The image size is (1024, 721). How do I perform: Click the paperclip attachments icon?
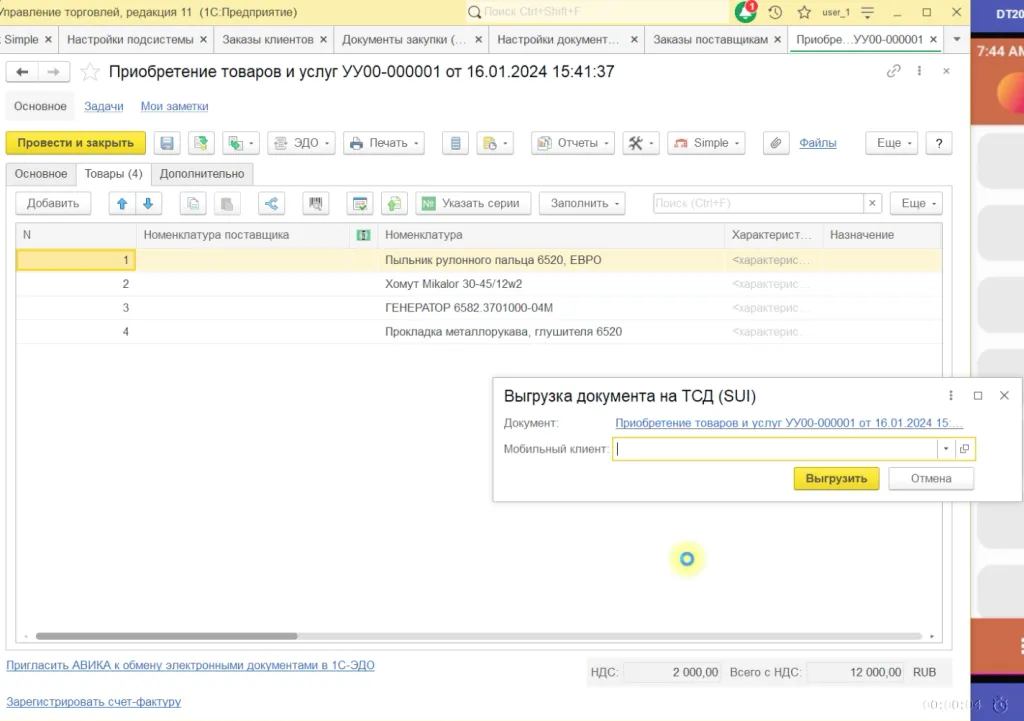(776, 143)
